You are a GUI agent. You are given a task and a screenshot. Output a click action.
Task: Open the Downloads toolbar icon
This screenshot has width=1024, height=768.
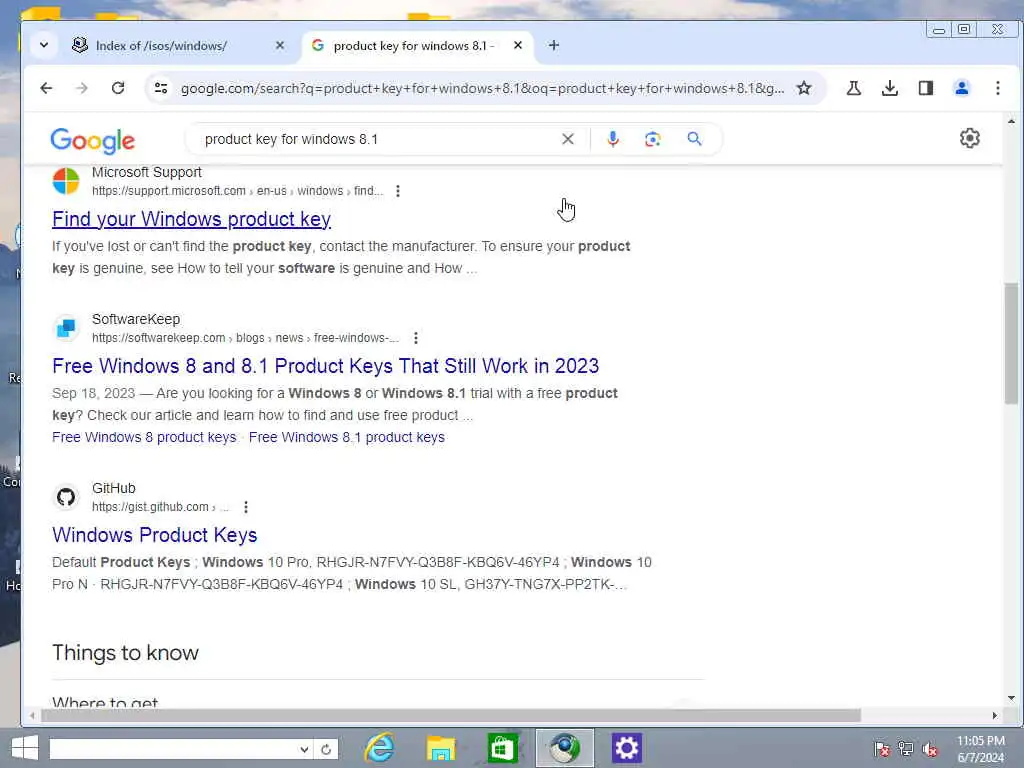889,88
